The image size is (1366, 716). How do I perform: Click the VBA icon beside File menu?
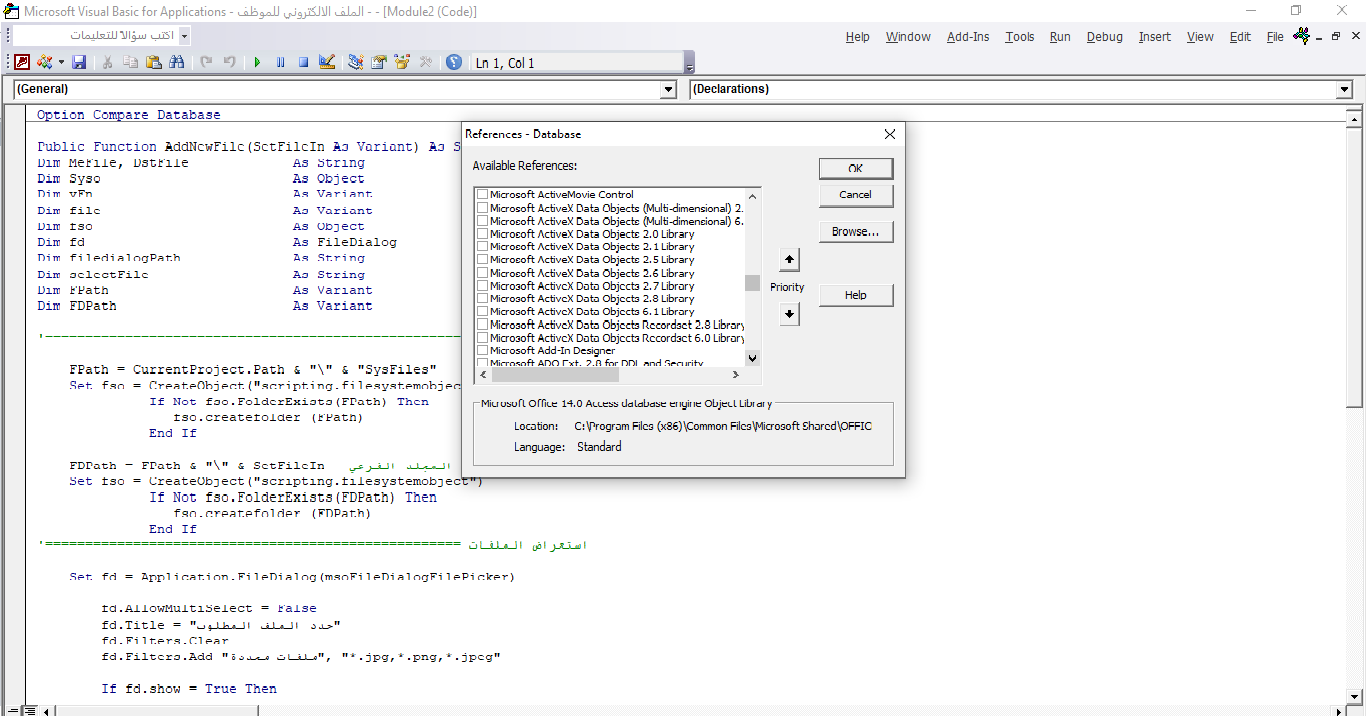(1301, 36)
